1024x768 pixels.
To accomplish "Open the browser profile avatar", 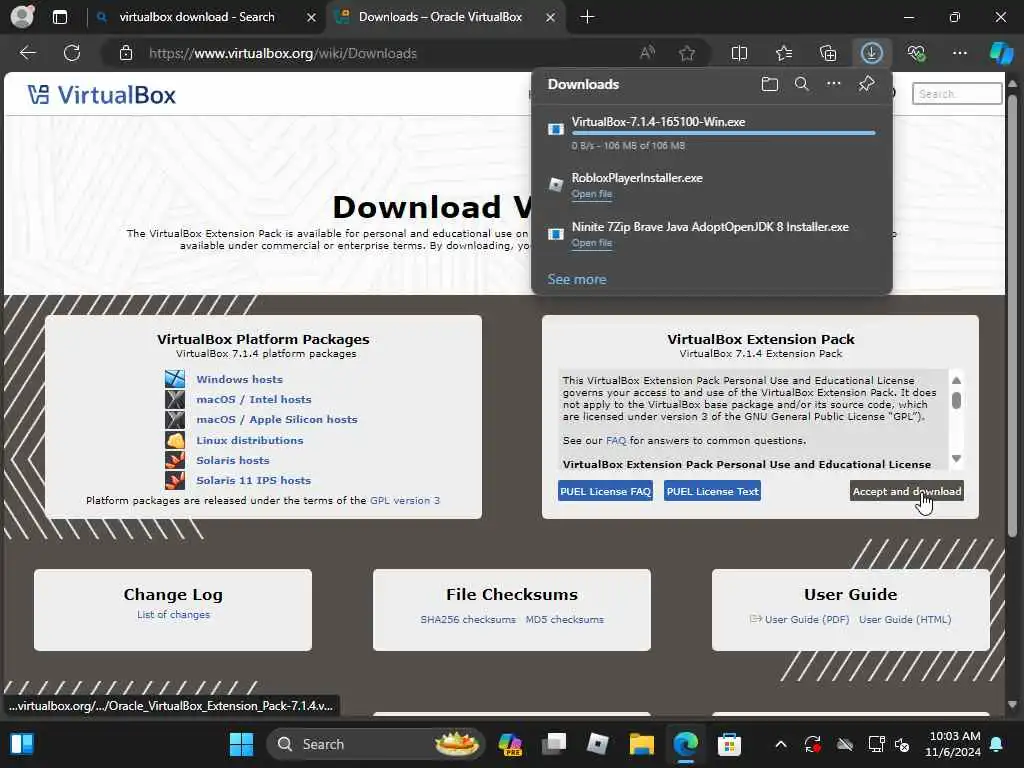I will (x=22, y=17).
